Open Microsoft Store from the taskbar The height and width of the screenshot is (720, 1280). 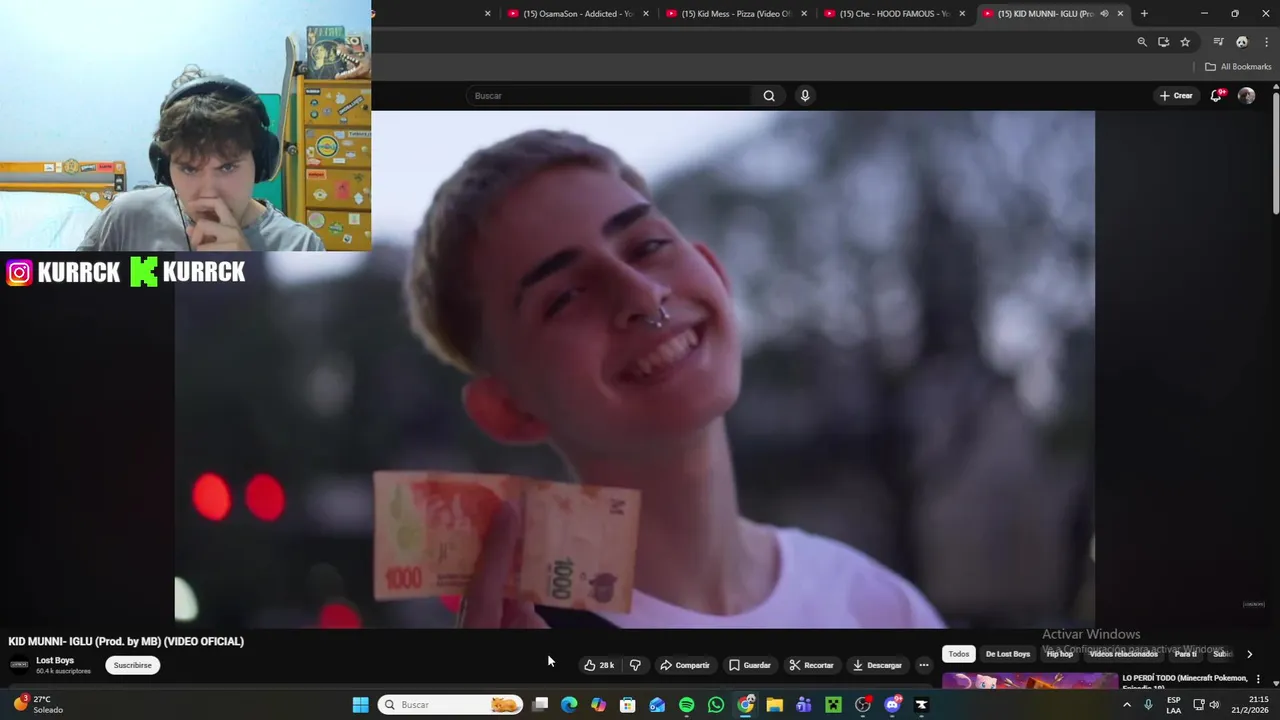628,705
